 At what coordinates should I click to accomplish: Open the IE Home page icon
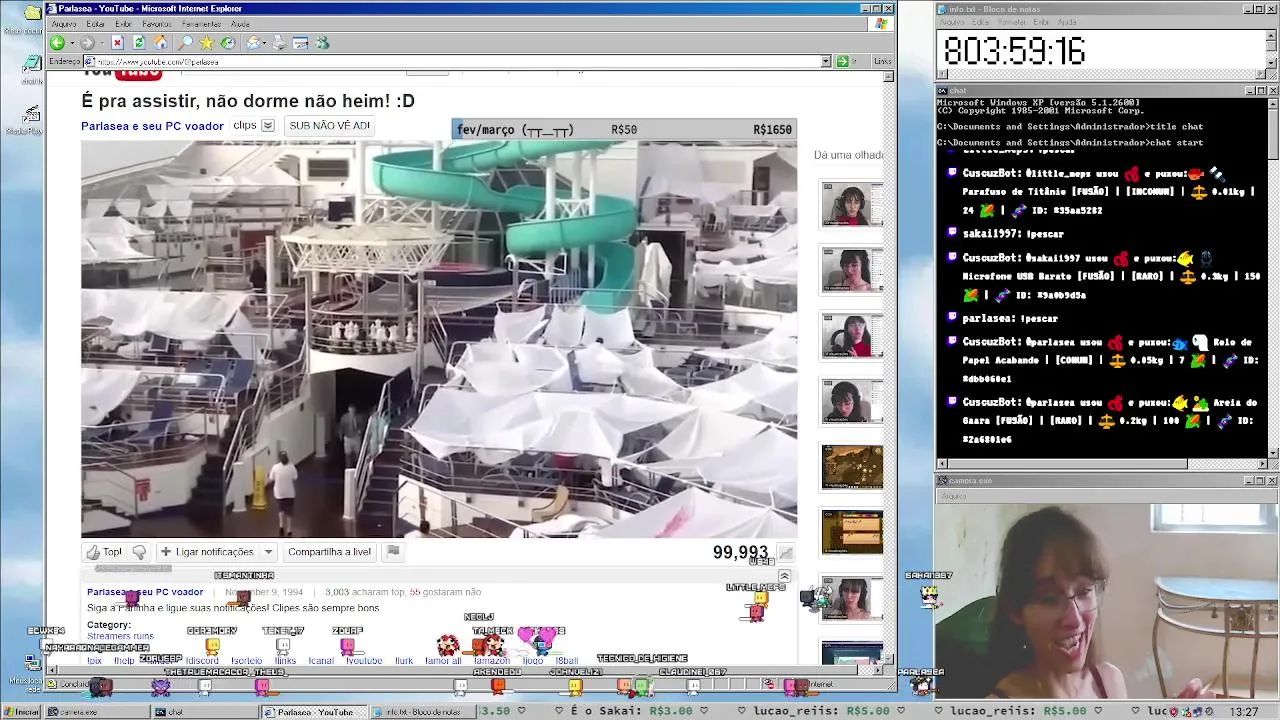coord(160,43)
